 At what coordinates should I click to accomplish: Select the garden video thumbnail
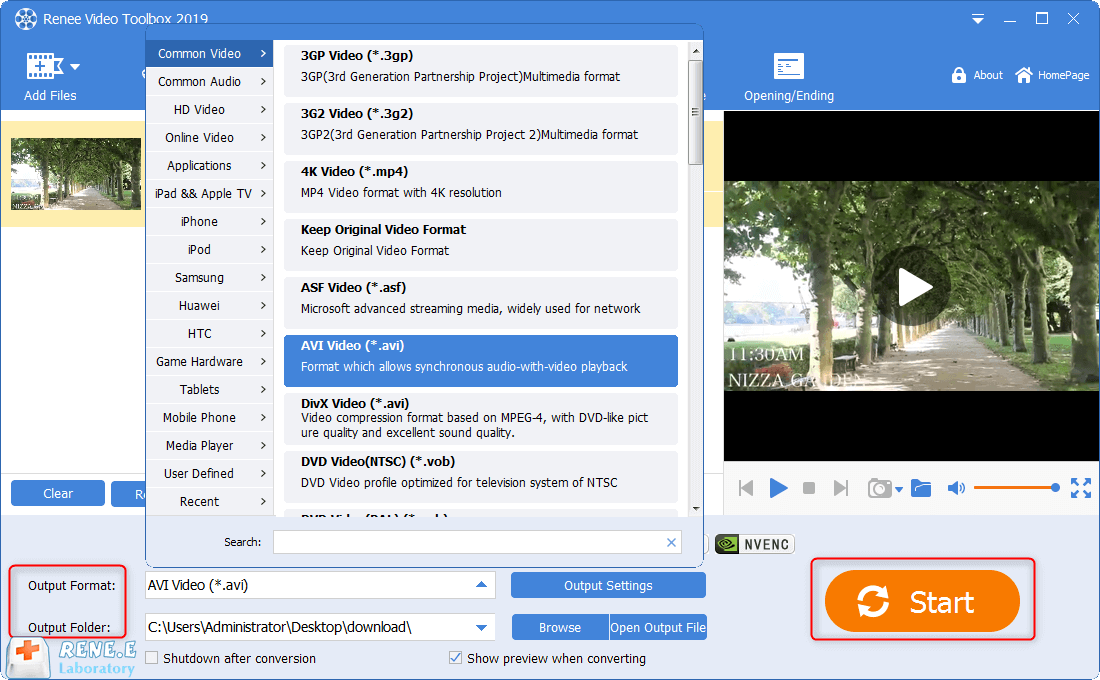pyautogui.click(x=76, y=174)
